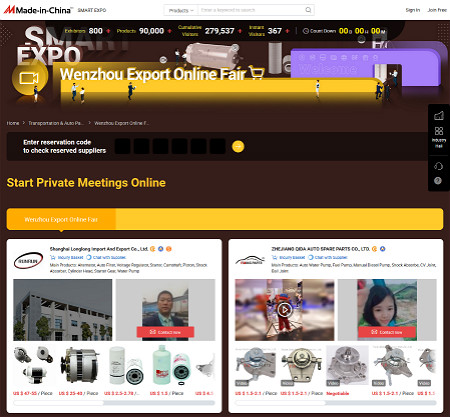Go to Home breadcrumb
450x417 pixels.
[13, 123]
